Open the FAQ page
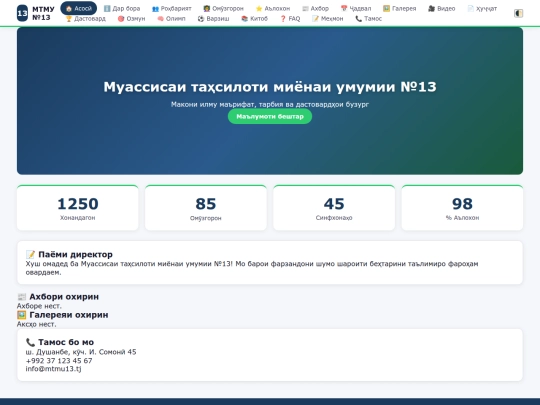 290,19
